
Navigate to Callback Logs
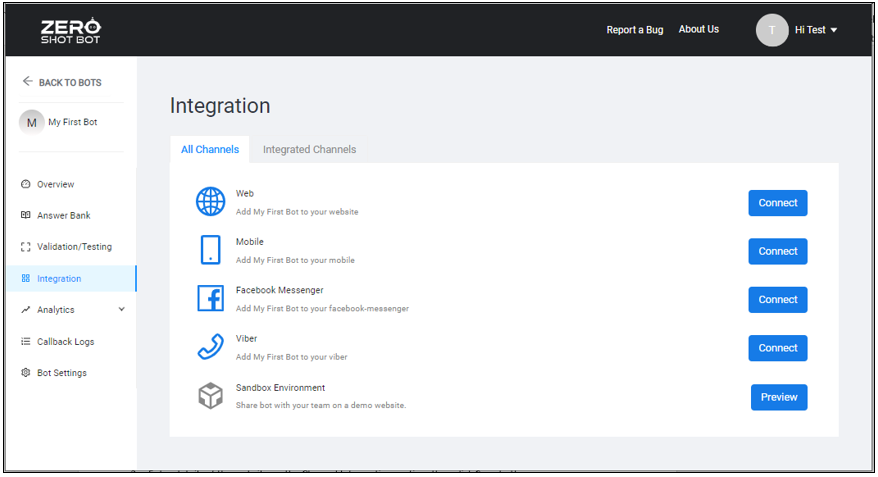[x=65, y=342]
